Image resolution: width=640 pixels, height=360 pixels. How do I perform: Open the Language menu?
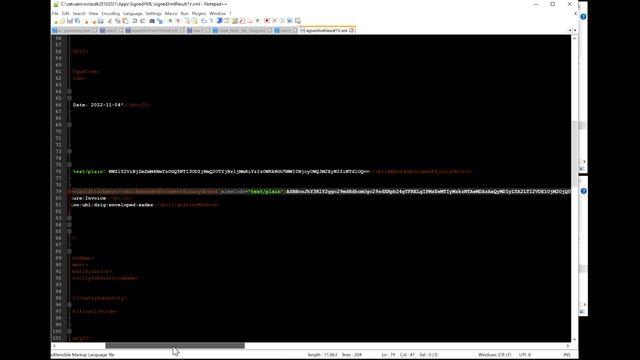click(x=133, y=13)
